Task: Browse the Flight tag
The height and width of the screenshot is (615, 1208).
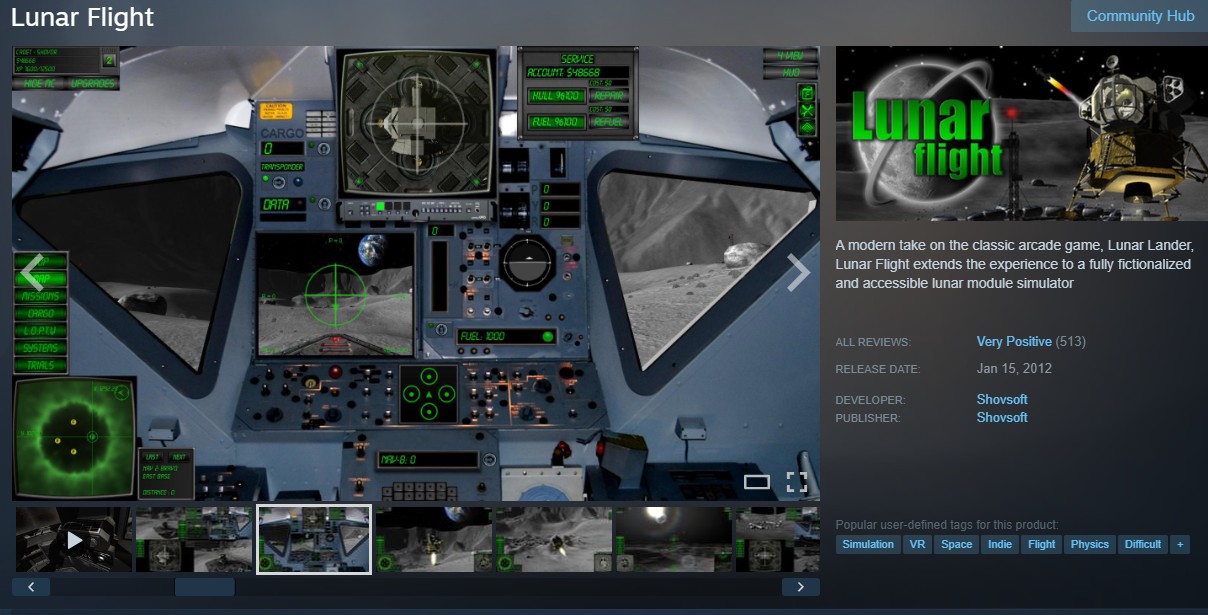Action: point(1042,545)
